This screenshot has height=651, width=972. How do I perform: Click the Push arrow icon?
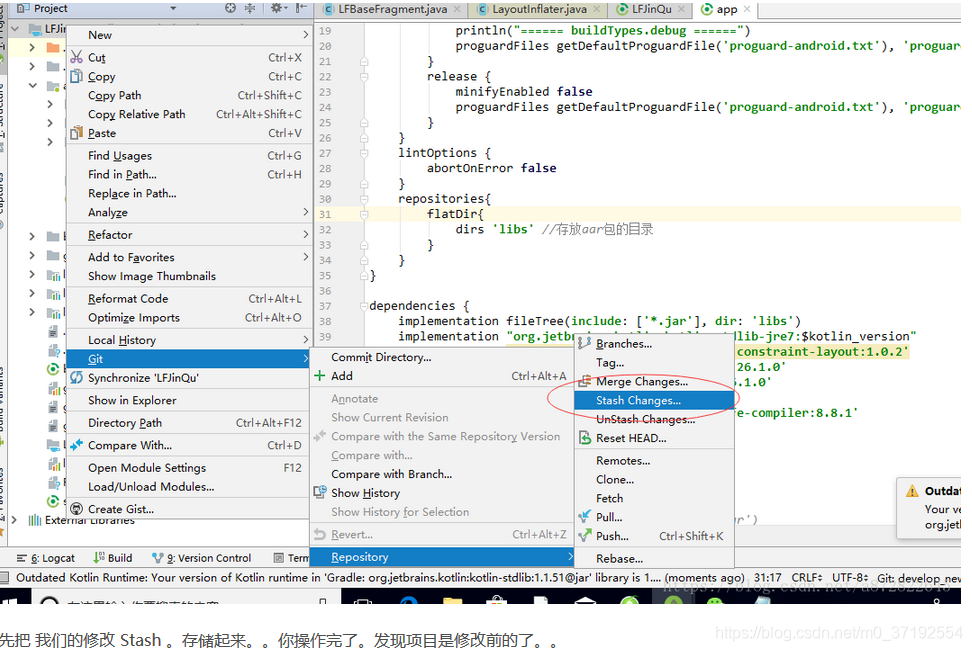pyautogui.click(x=584, y=536)
